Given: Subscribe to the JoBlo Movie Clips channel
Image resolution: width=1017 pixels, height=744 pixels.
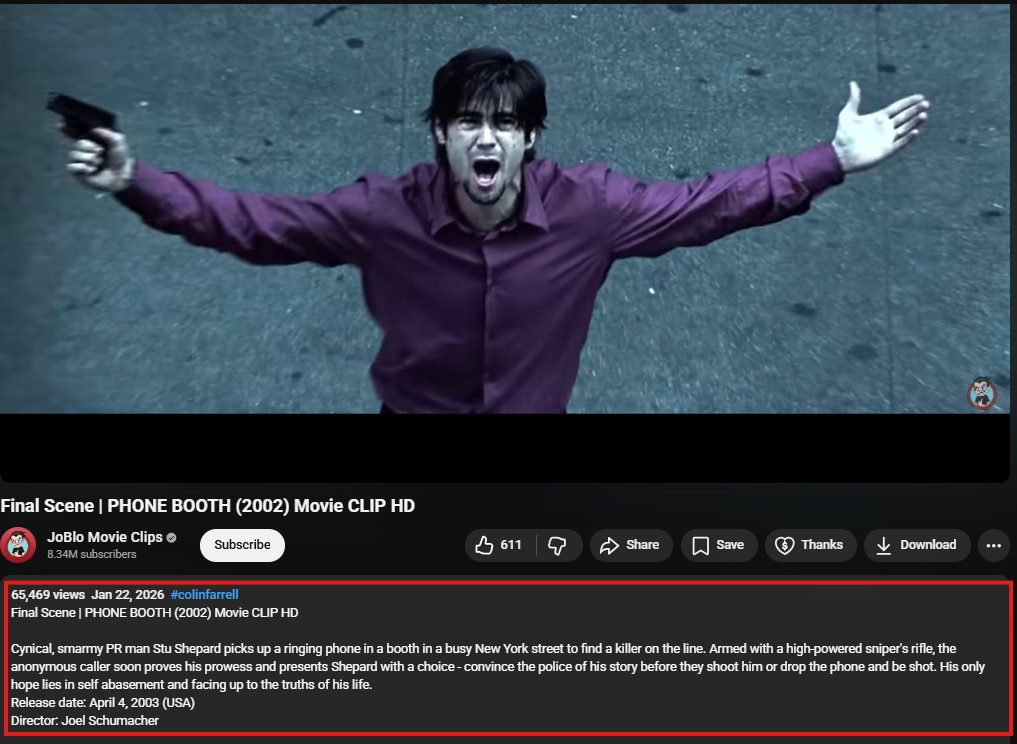Looking at the screenshot, I should click(242, 545).
